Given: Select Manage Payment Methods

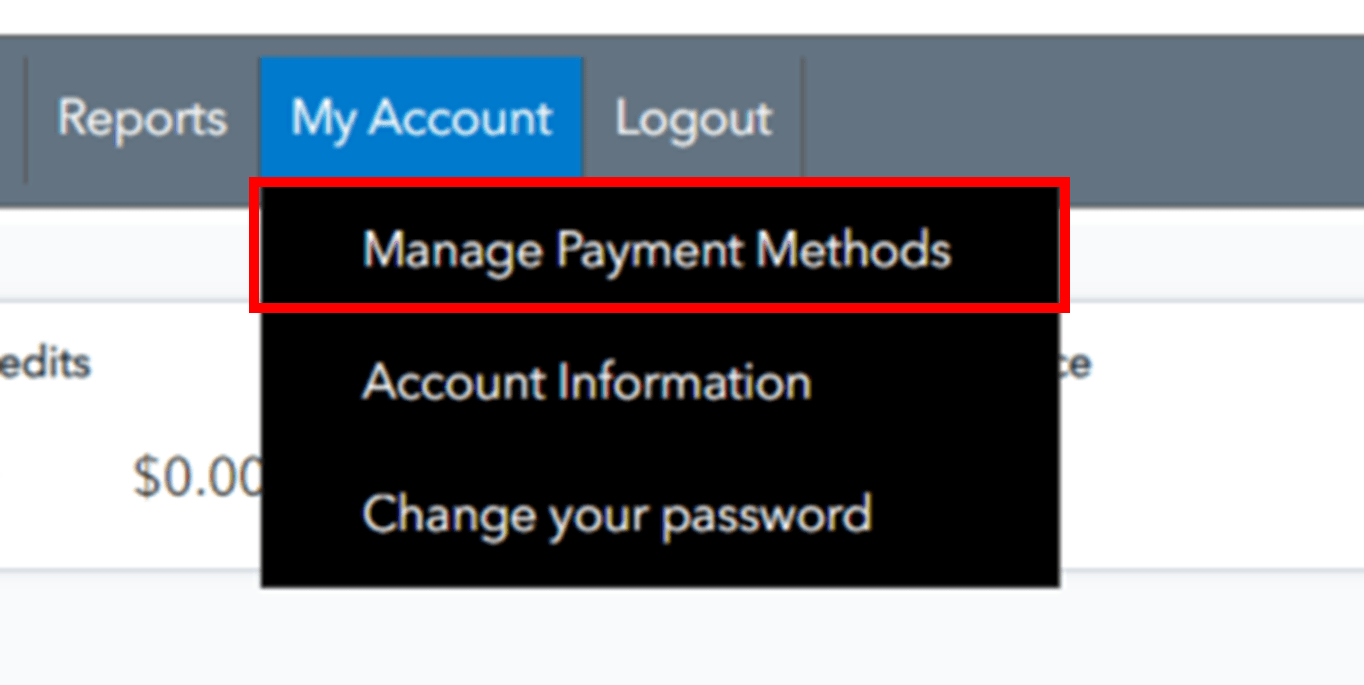Looking at the screenshot, I should pos(656,248).
